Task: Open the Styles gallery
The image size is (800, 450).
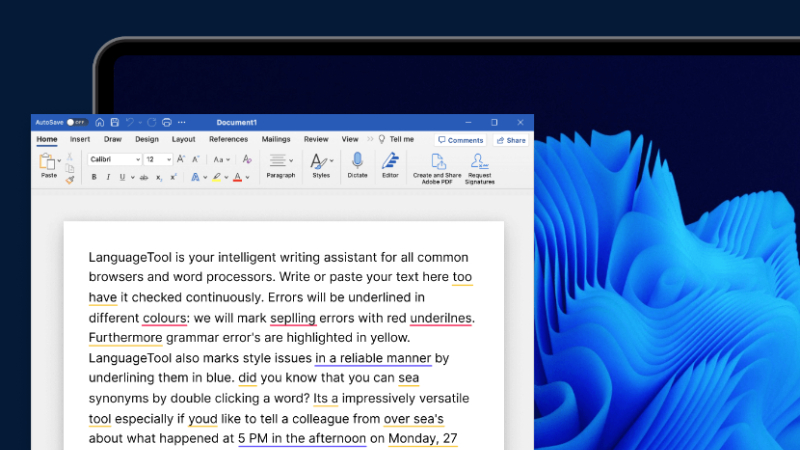Action: click(321, 166)
